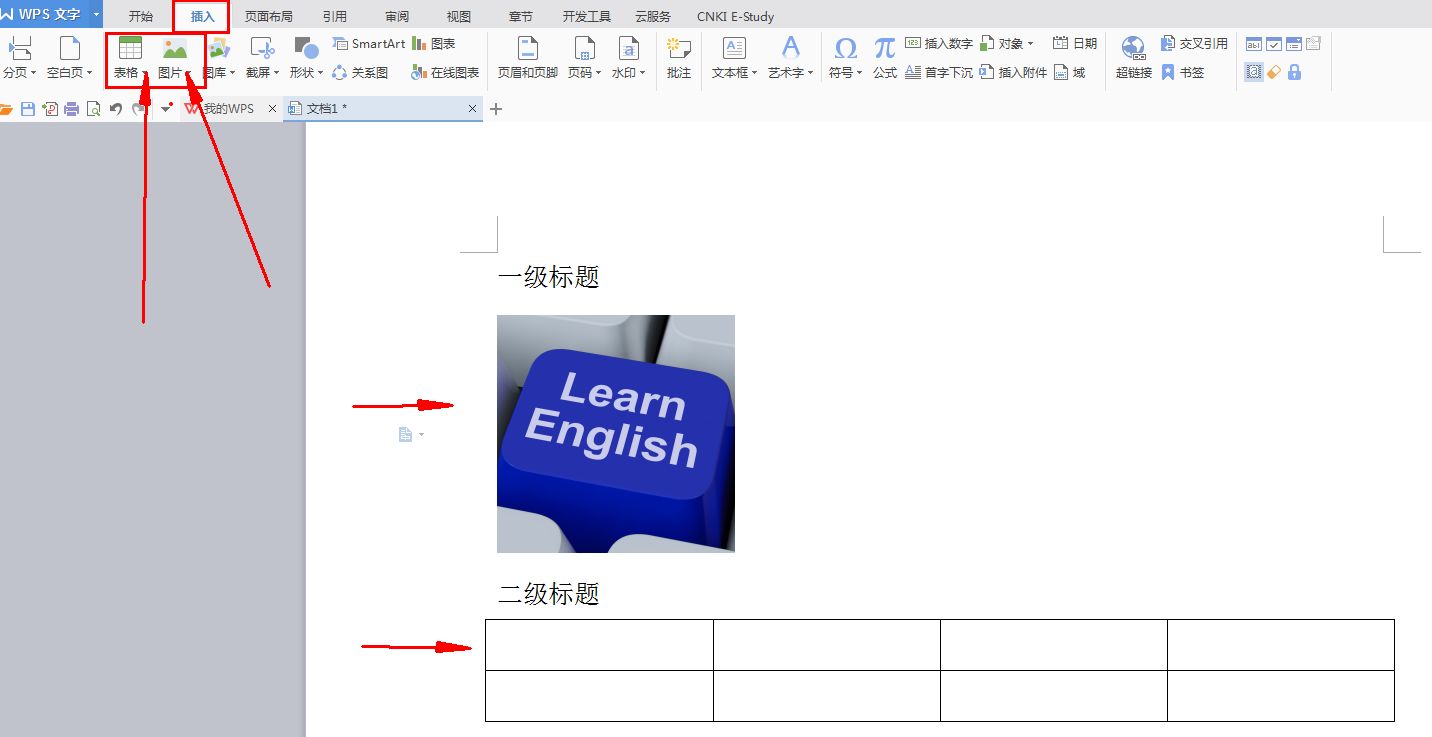Open the floating layout options beside the image

(x=411, y=435)
